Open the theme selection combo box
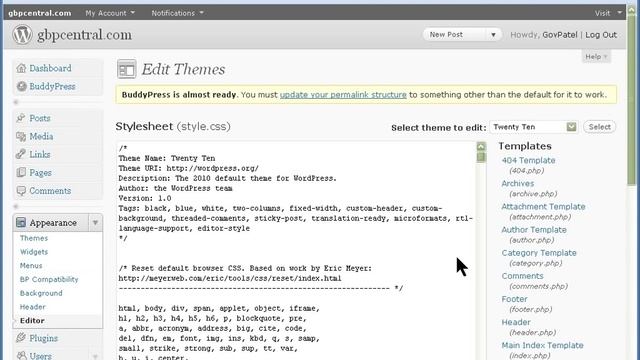This screenshot has width=640, height=360. 533,127
